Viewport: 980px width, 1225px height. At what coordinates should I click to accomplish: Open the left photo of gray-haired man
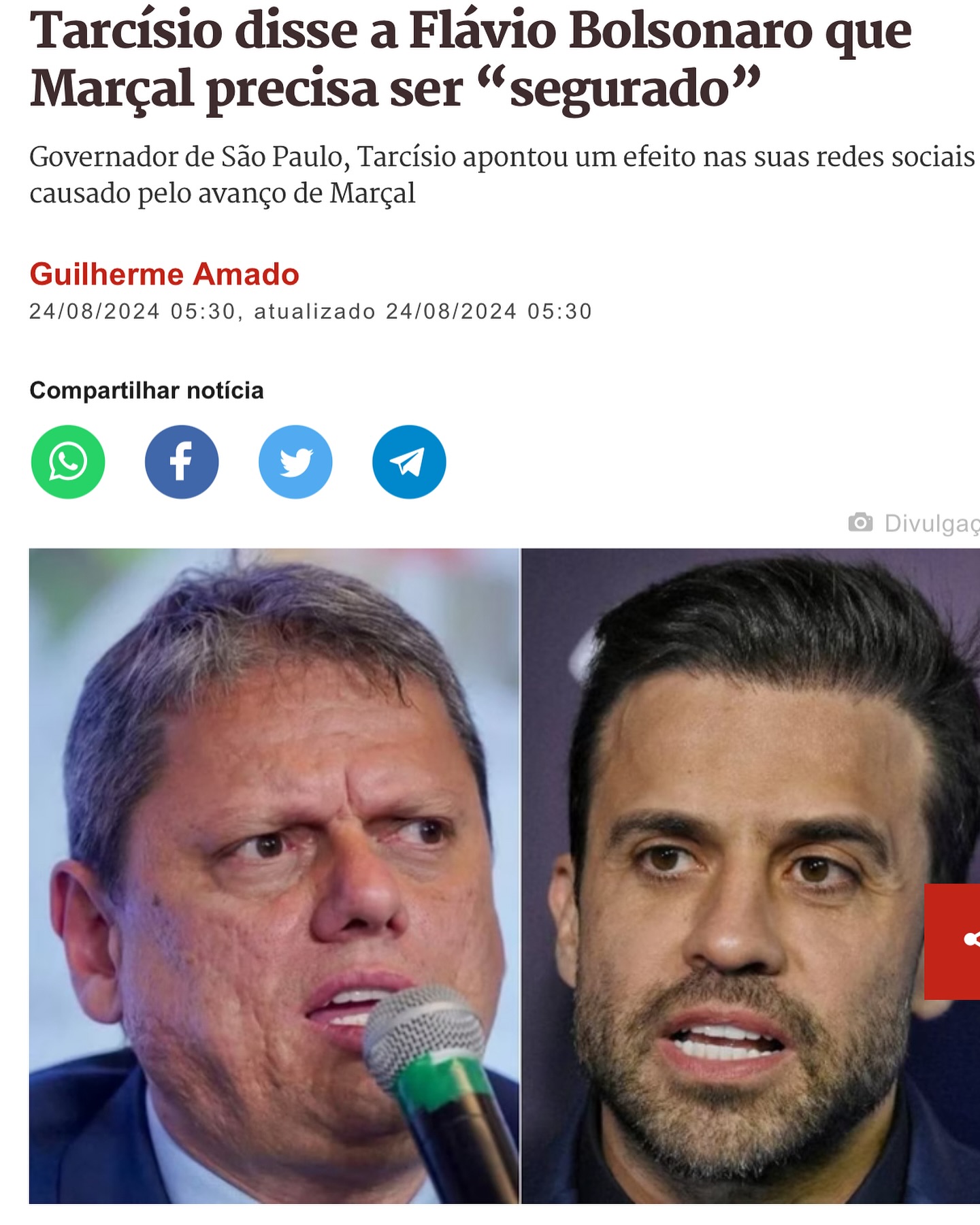point(274,876)
